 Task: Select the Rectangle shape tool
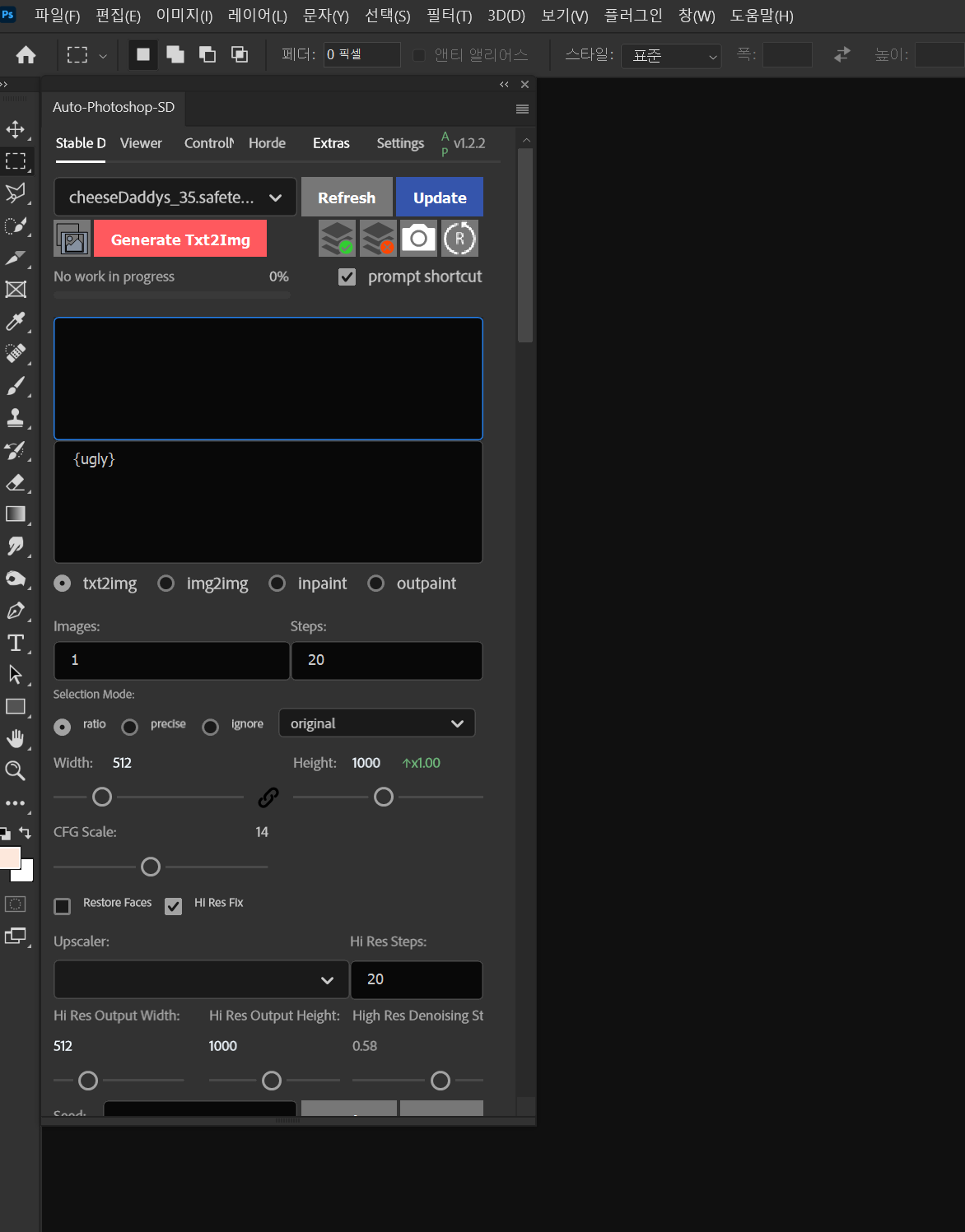click(15, 707)
